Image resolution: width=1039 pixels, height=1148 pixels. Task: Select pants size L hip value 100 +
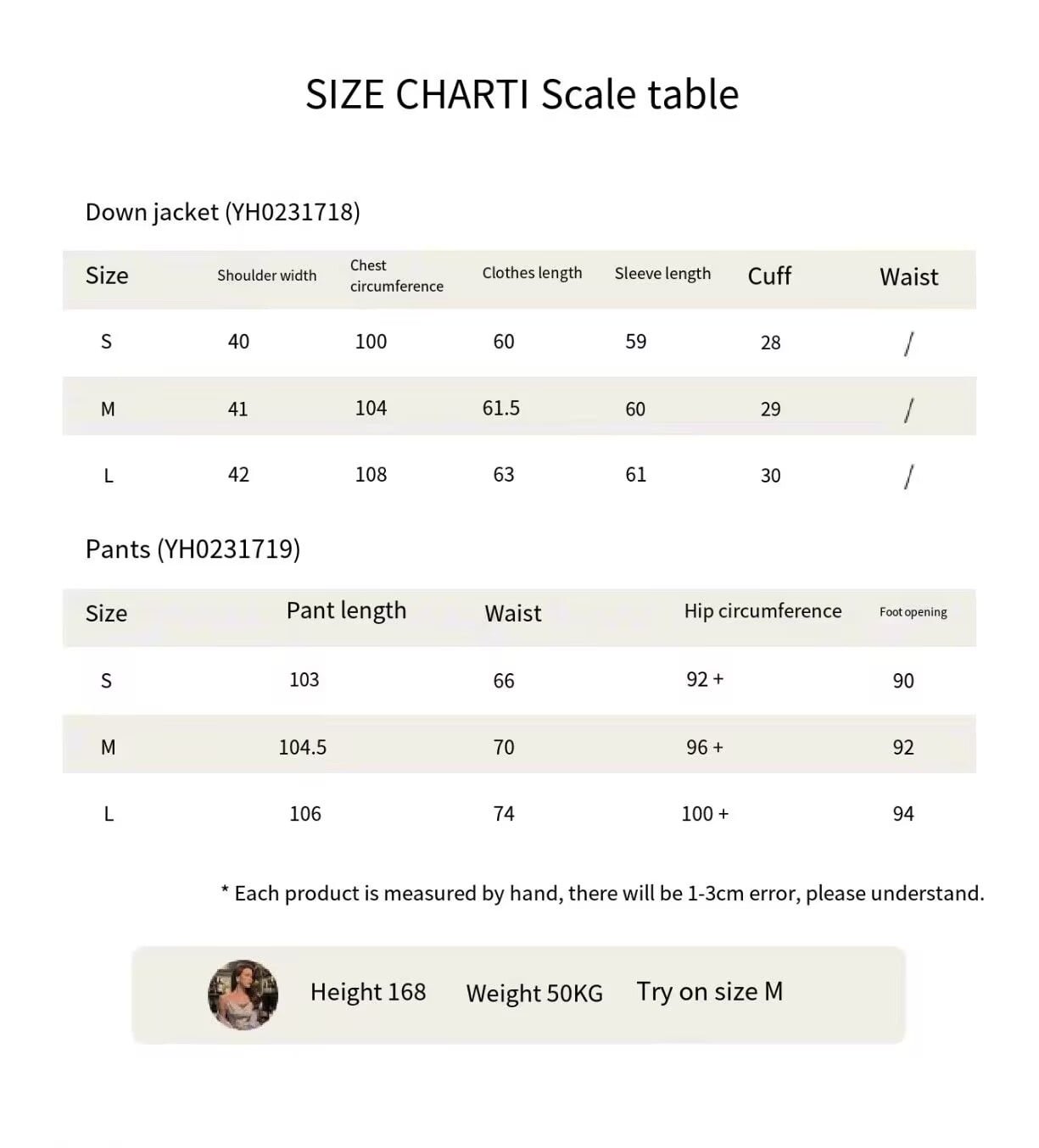click(705, 814)
